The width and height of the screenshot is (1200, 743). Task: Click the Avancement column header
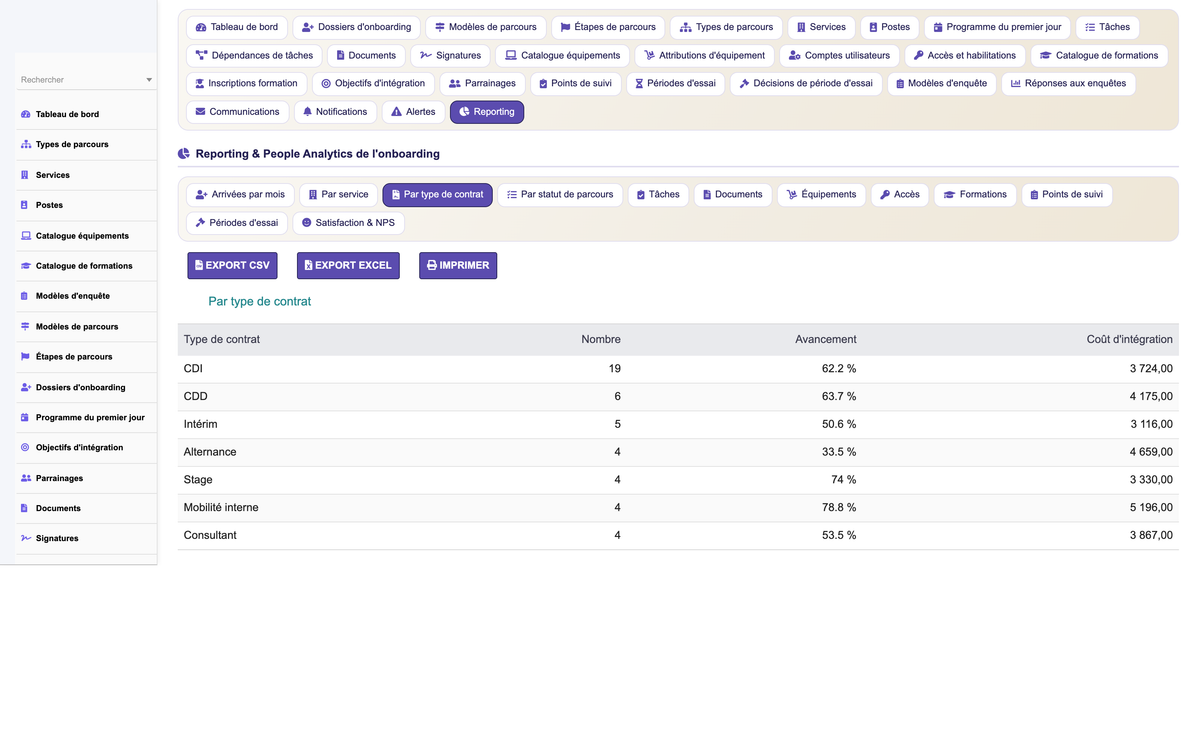[826, 340]
